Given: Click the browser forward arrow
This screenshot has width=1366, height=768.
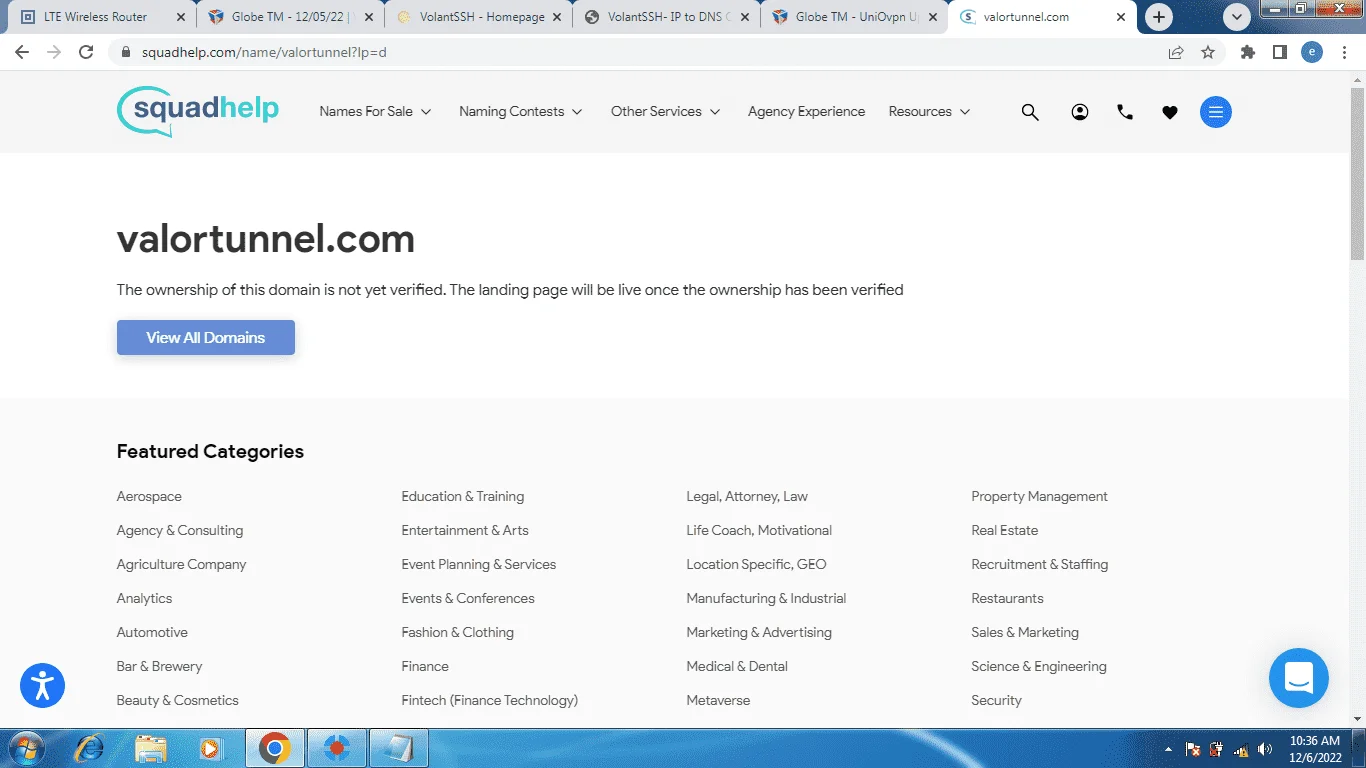Looking at the screenshot, I should pos(54,52).
